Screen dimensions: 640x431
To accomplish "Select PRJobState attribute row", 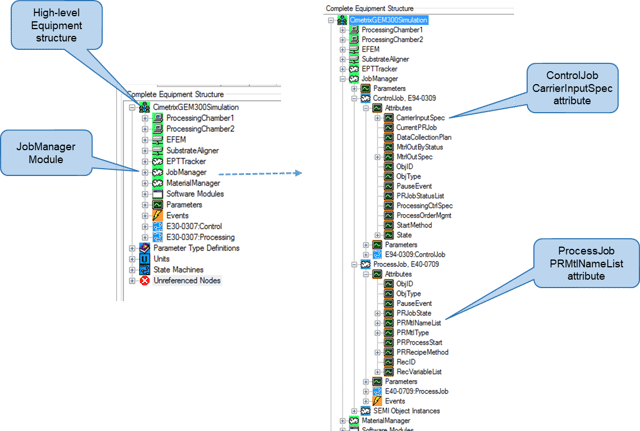I will pos(414,313).
